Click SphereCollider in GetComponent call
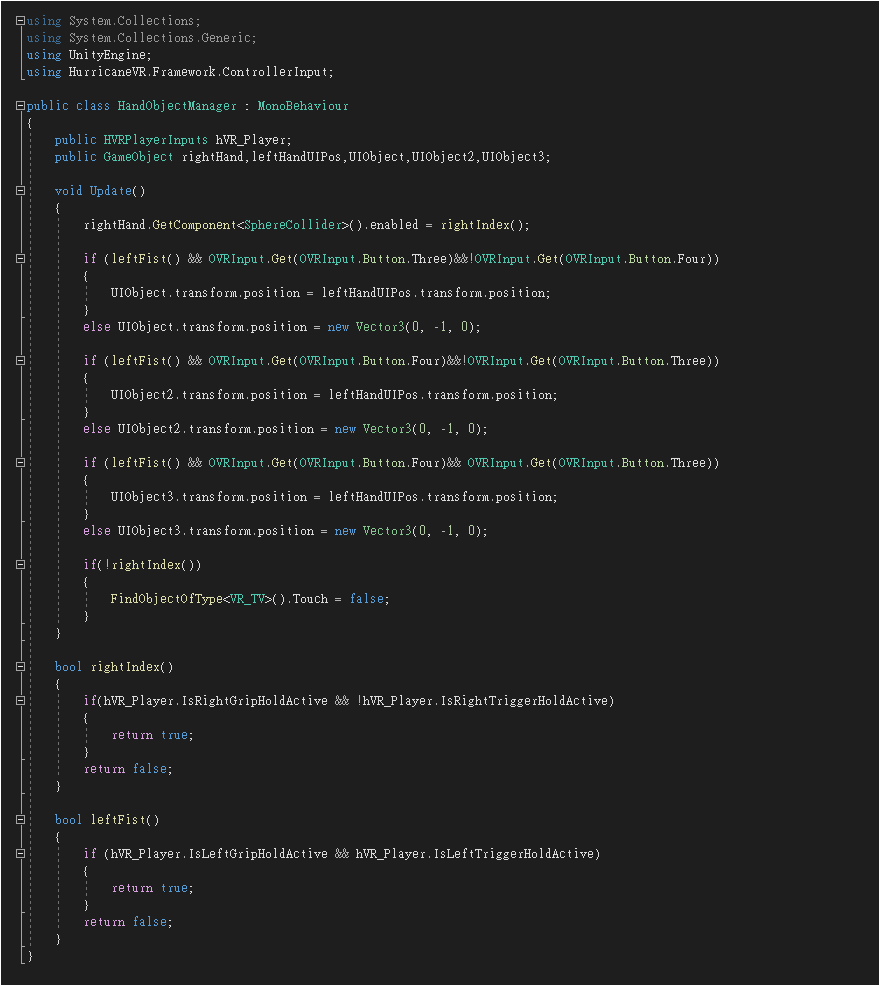Screen dimensions: 880x986 (x=292, y=224)
